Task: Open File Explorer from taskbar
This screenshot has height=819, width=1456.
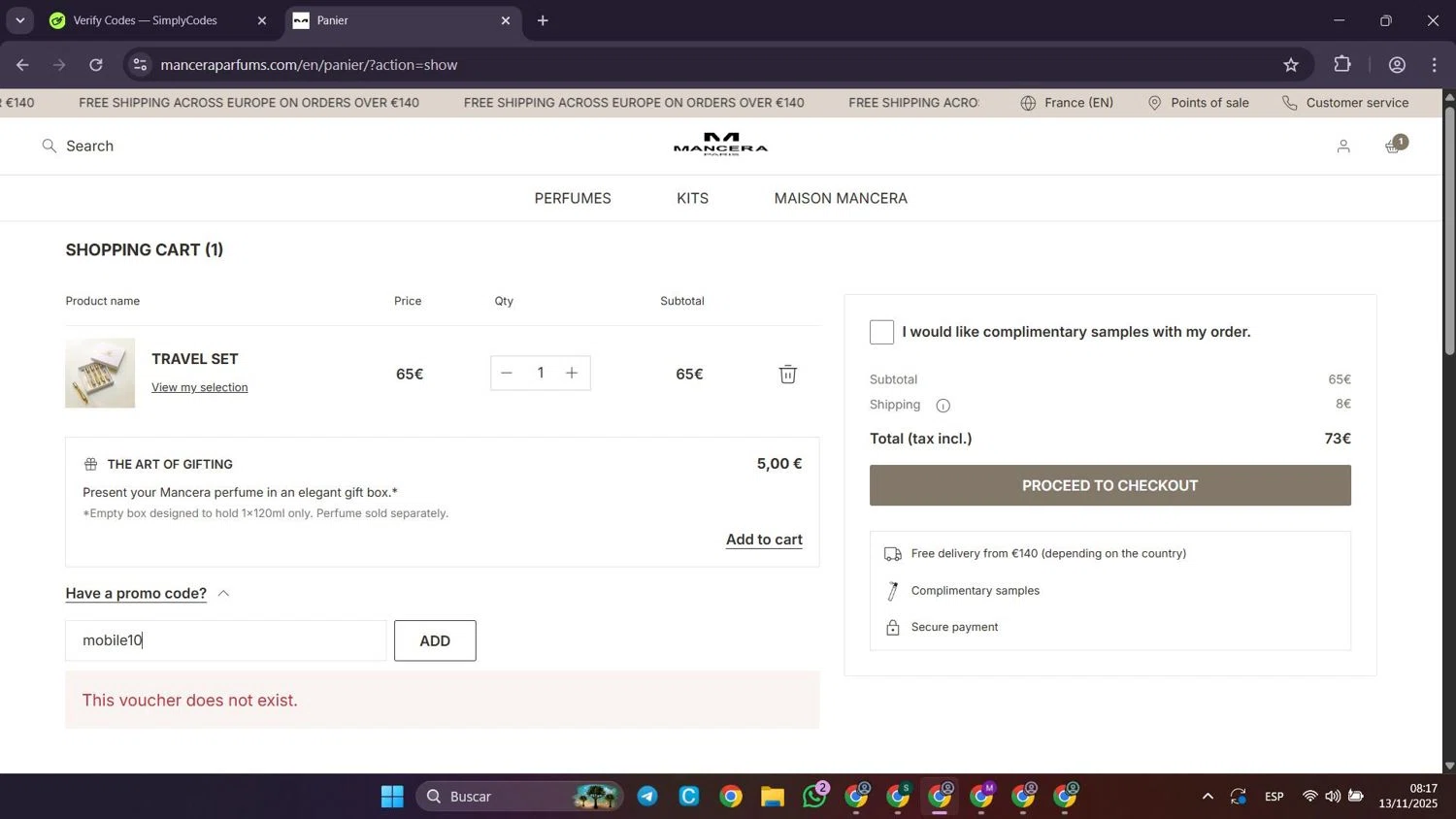Action: click(x=773, y=797)
